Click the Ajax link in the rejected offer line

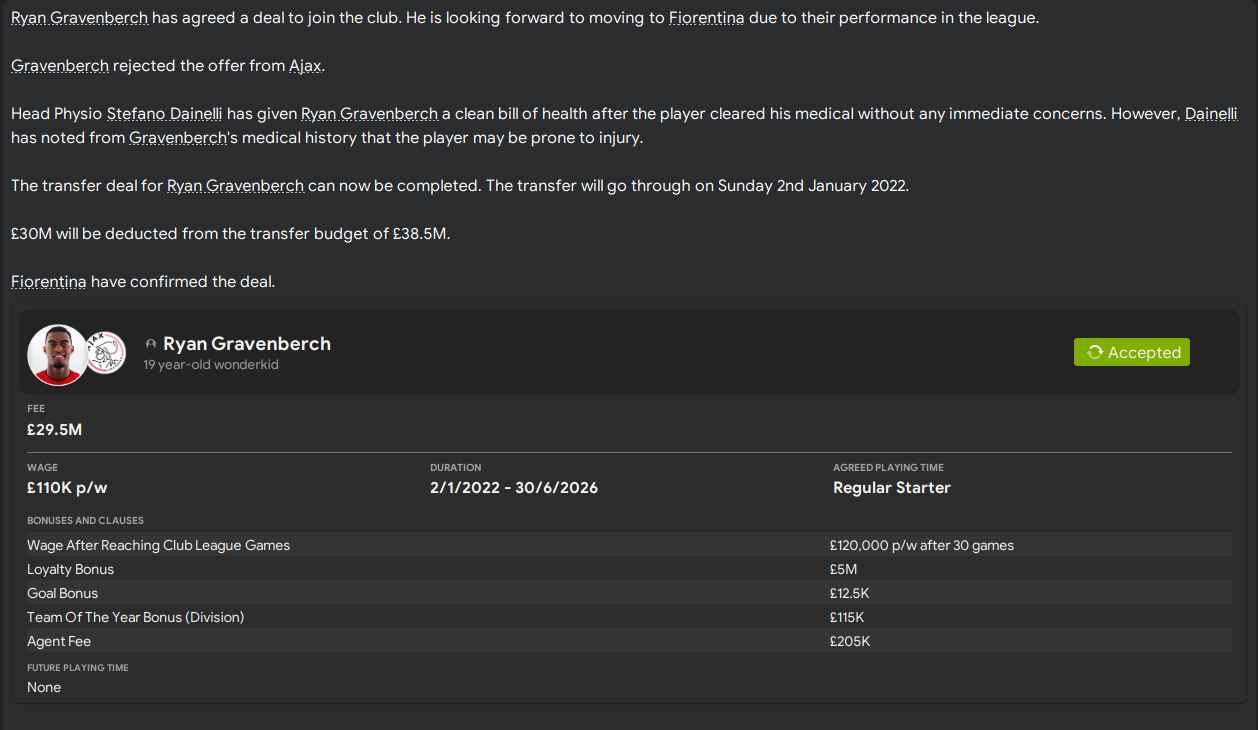pyautogui.click(x=305, y=66)
